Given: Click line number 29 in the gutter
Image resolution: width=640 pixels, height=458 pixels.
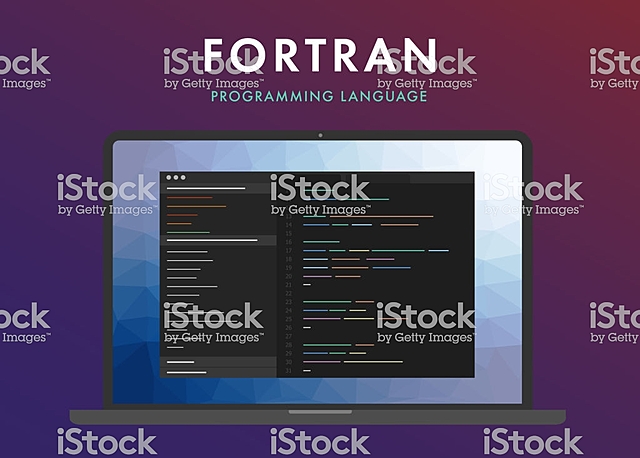Looking at the screenshot, I should tap(289, 354).
